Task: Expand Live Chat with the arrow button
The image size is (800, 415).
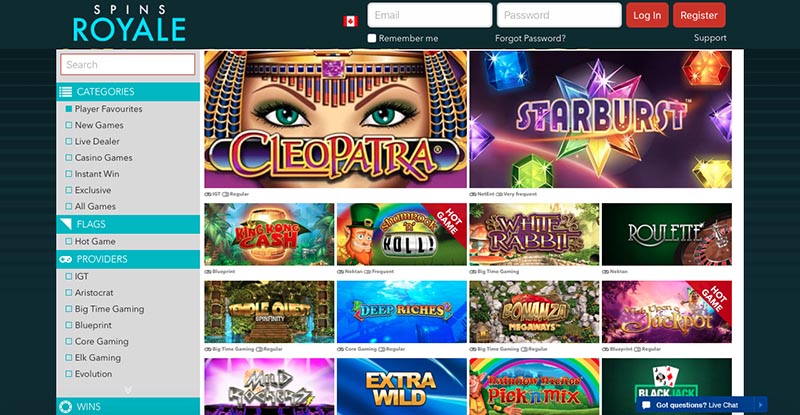Action: coord(760,405)
